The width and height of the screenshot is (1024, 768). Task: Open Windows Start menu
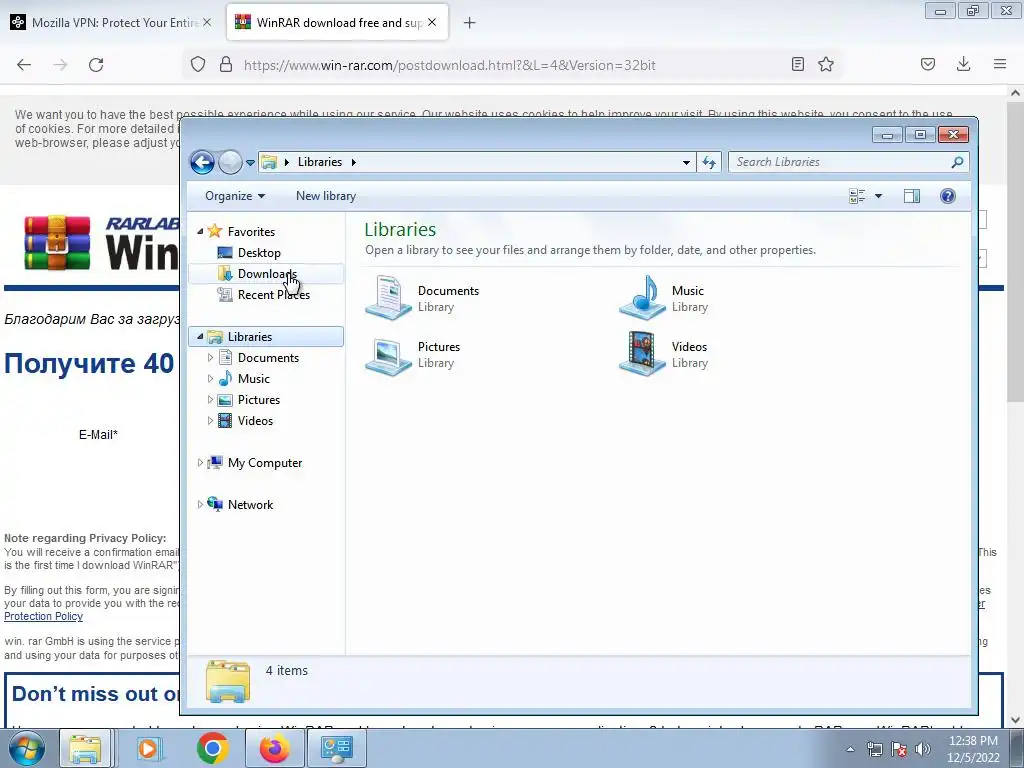(27, 748)
